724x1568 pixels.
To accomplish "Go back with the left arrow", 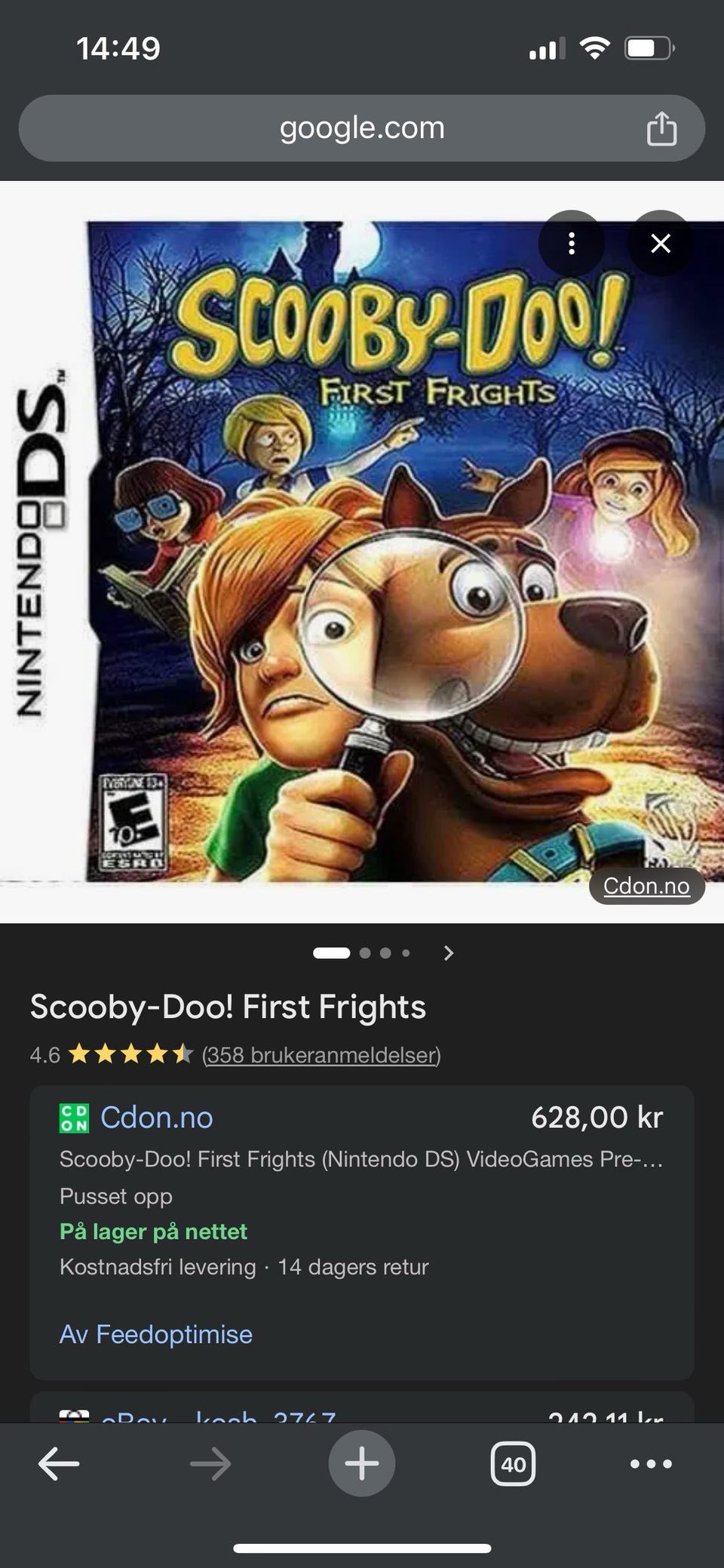I will coord(59,1464).
